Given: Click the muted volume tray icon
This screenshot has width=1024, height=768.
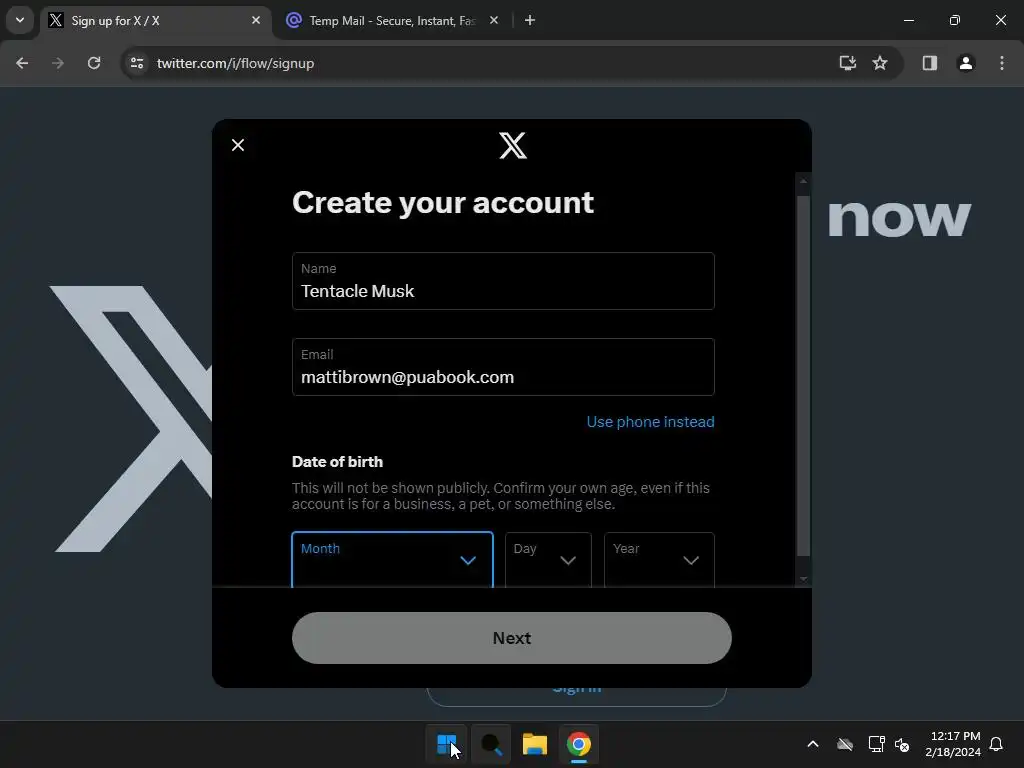Looking at the screenshot, I should pyautogui.click(x=903, y=744).
